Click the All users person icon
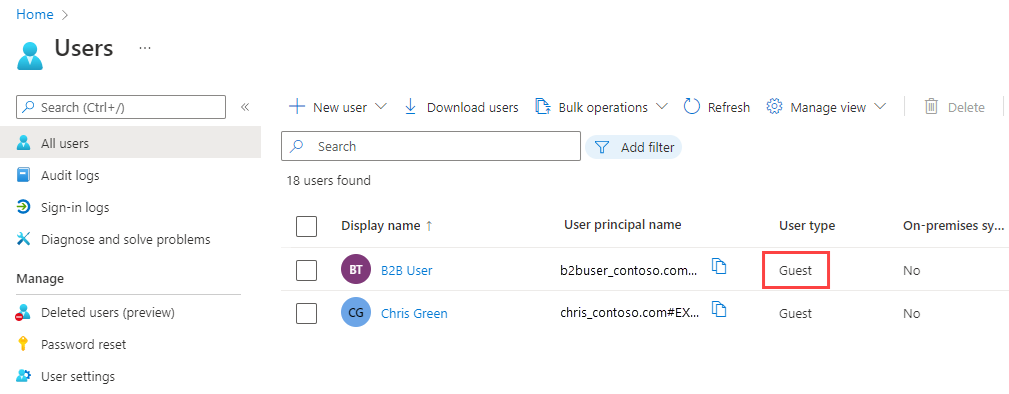The height and width of the screenshot is (394, 1009). tap(24, 143)
